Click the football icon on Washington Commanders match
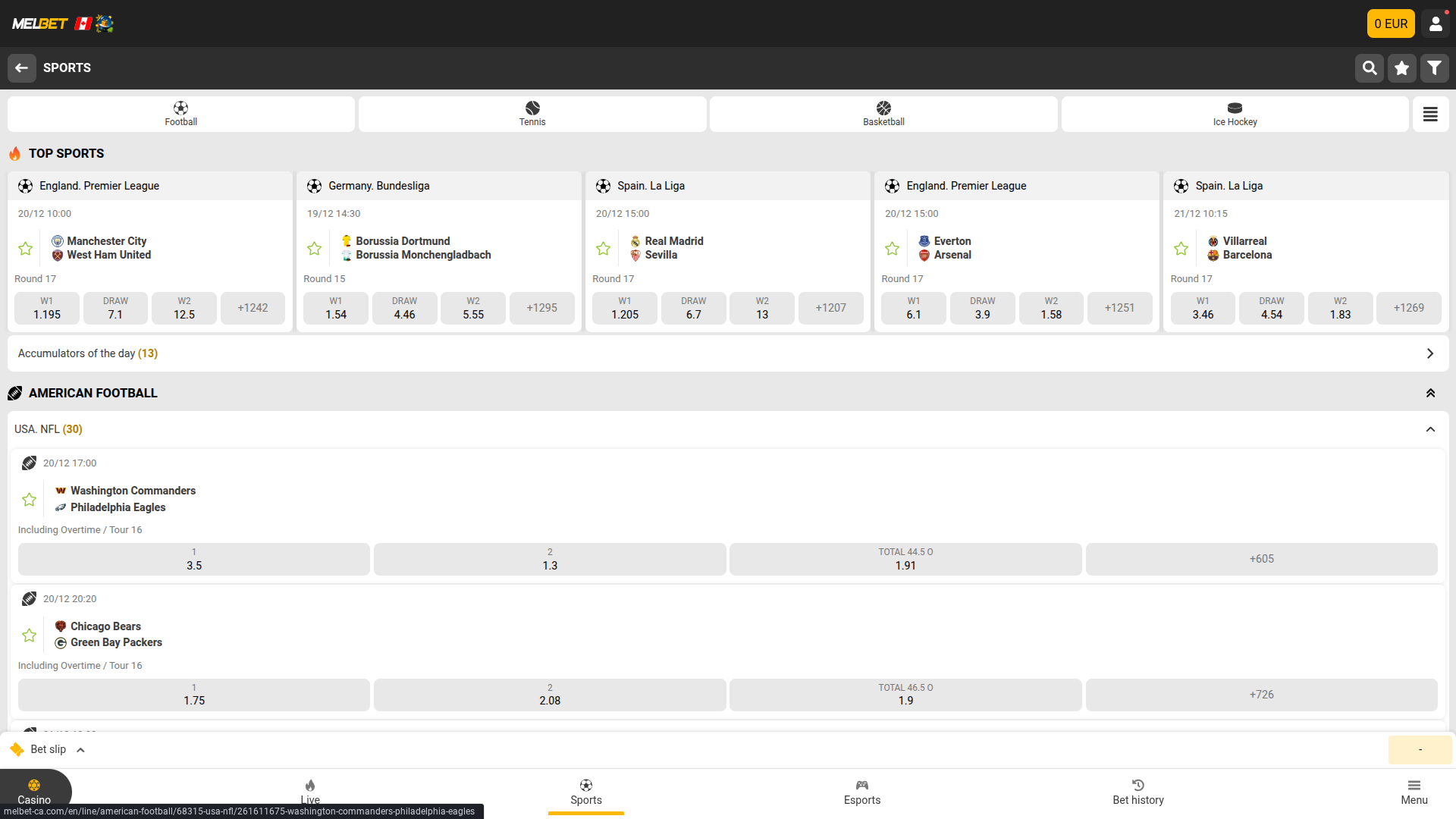 (29, 463)
